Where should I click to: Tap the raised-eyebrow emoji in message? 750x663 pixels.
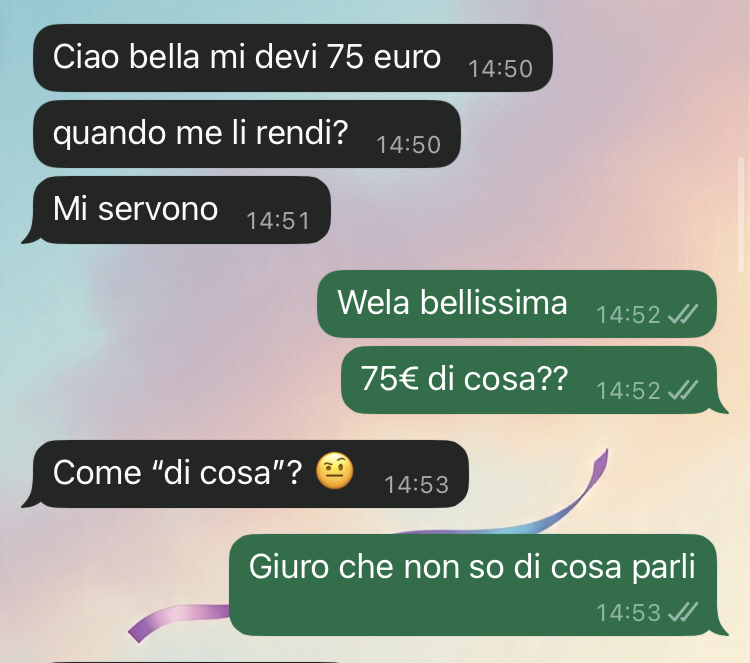(334, 471)
